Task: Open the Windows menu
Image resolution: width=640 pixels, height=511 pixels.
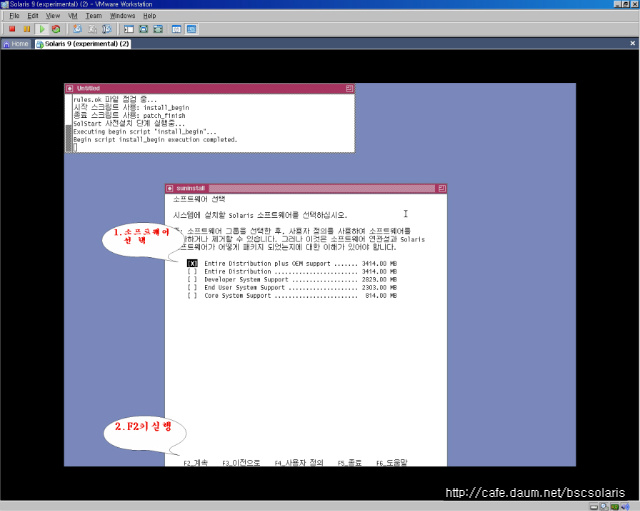Action: [122, 16]
